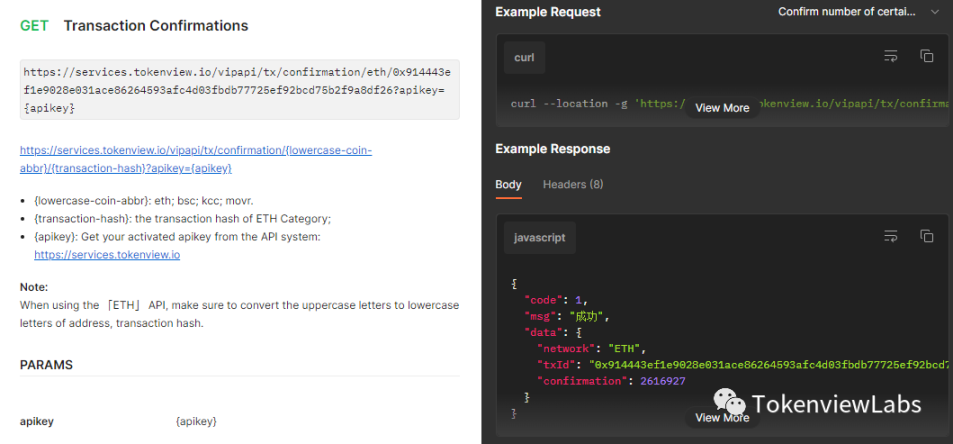The width and height of the screenshot is (953, 444).
Task: Open the 'Confirm number of certai...' example dropdown
Action: pyautogui.click(x=858, y=12)
